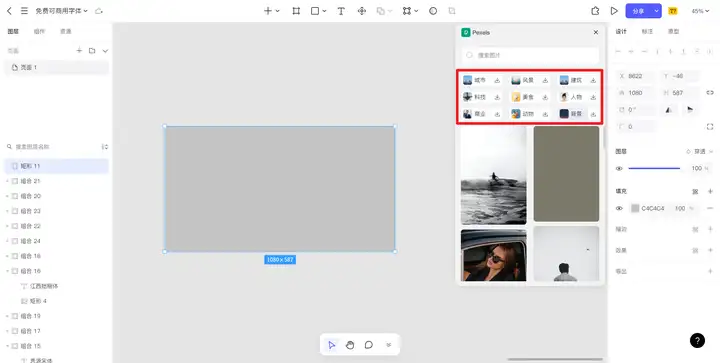The height and width of the screenshot is (363, 720).
Task: Switch to the 标注 tab
Action: [x=647, y=32]
